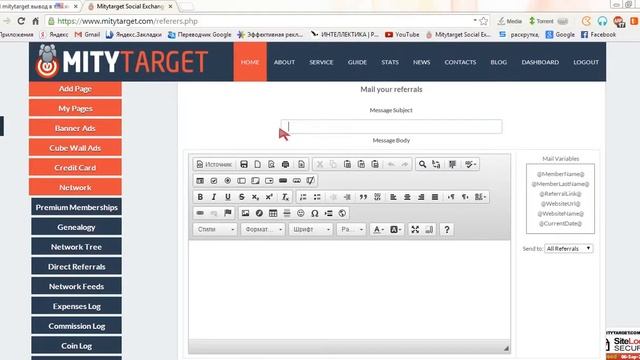Open the Format (Формат) dropdown

tap(263, 229)
